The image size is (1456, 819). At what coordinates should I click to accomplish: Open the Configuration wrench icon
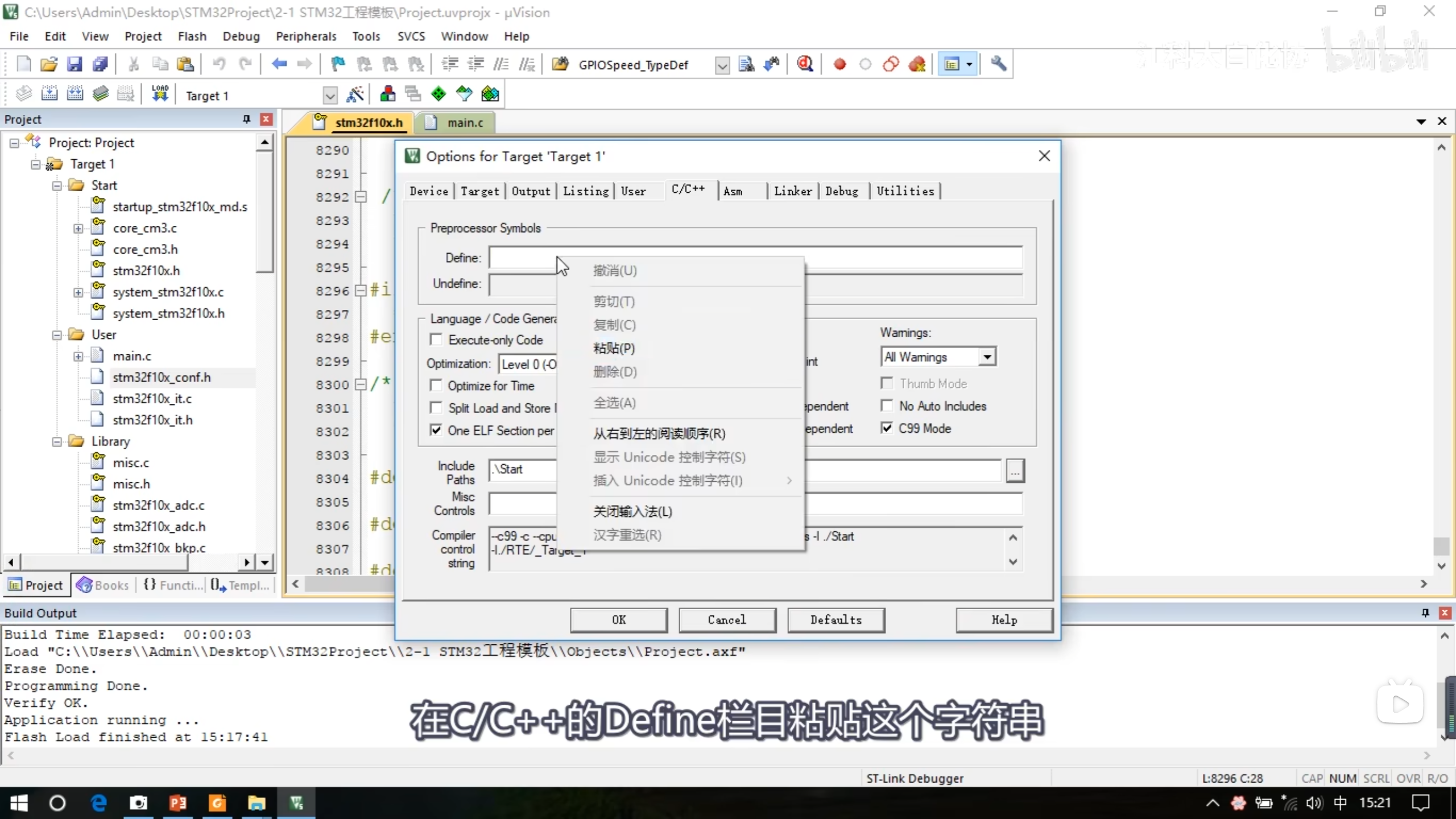click(998, 64)
